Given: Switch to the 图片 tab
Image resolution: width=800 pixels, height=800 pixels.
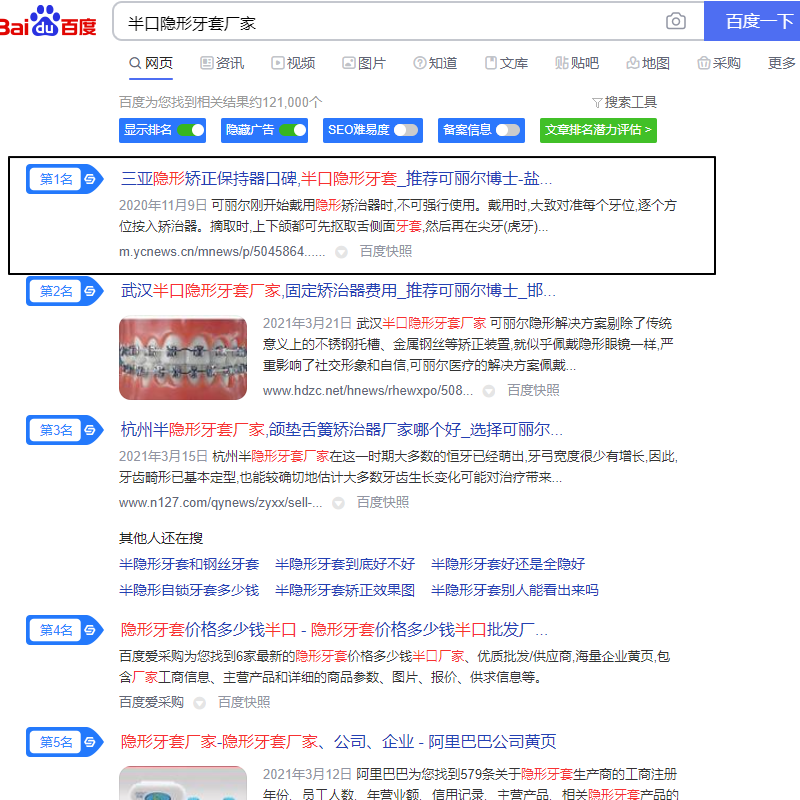Looking at the screenshot, I should coord(364,63).
